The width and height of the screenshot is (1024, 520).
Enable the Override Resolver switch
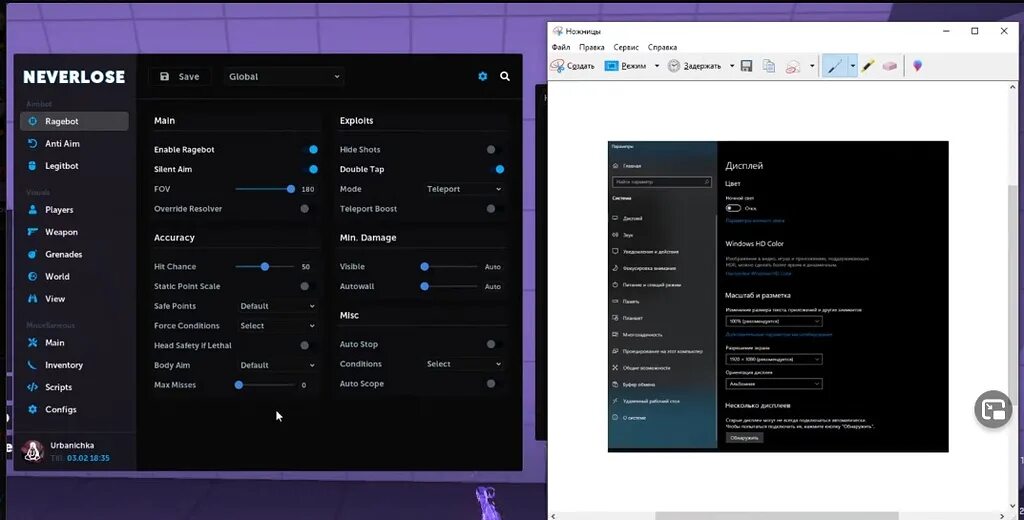click(x=308, y=208)
